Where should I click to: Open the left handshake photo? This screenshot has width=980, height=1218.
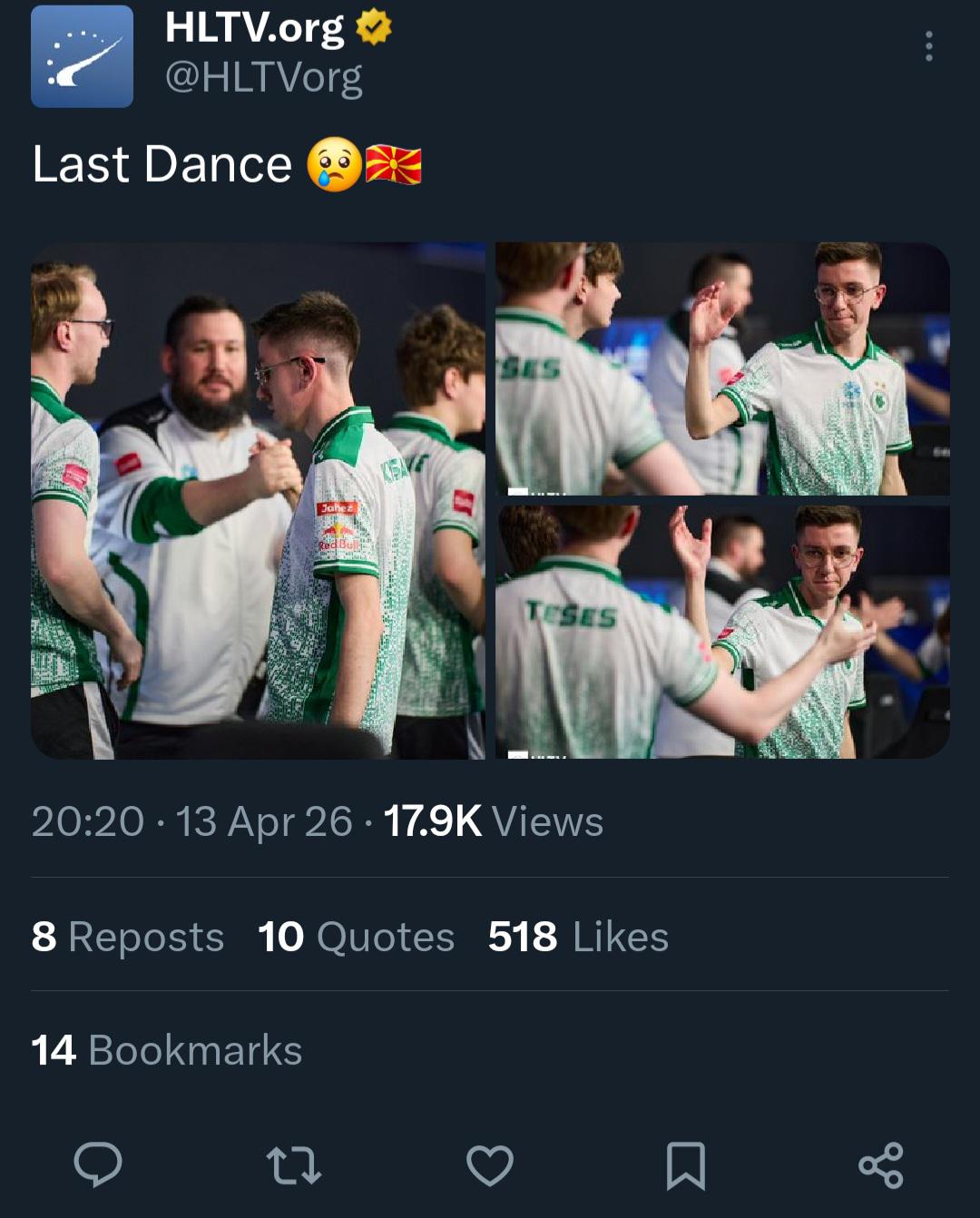(258, 500)
